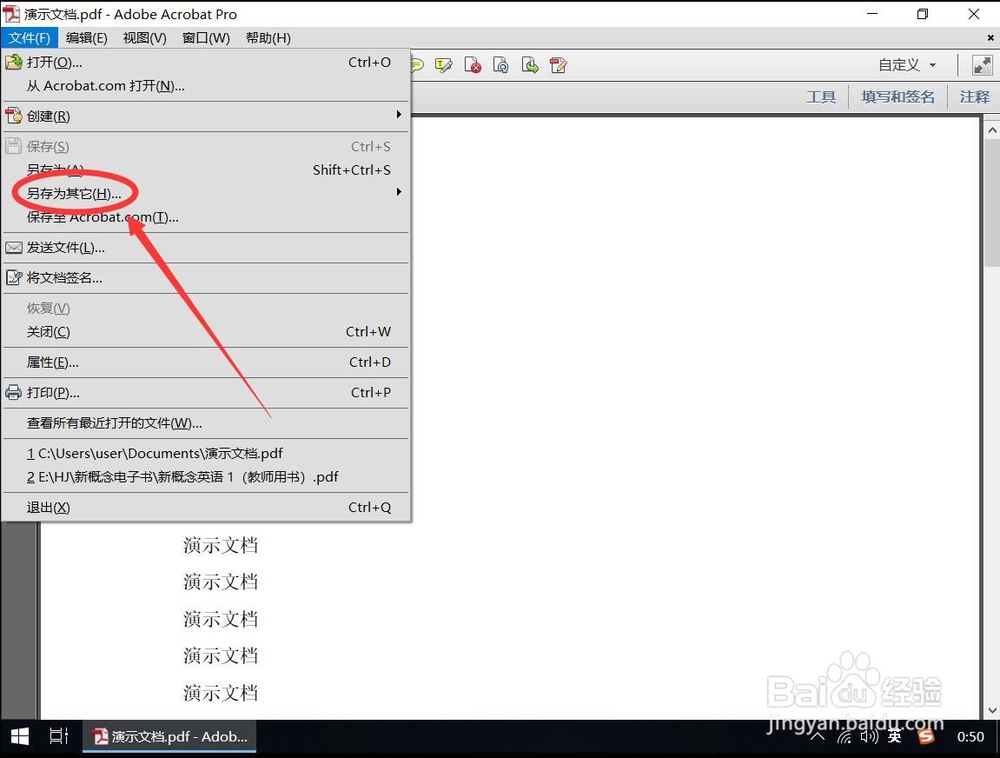
Task: Expand the 创建(R) submenu arrow
Action: point(398,115)
